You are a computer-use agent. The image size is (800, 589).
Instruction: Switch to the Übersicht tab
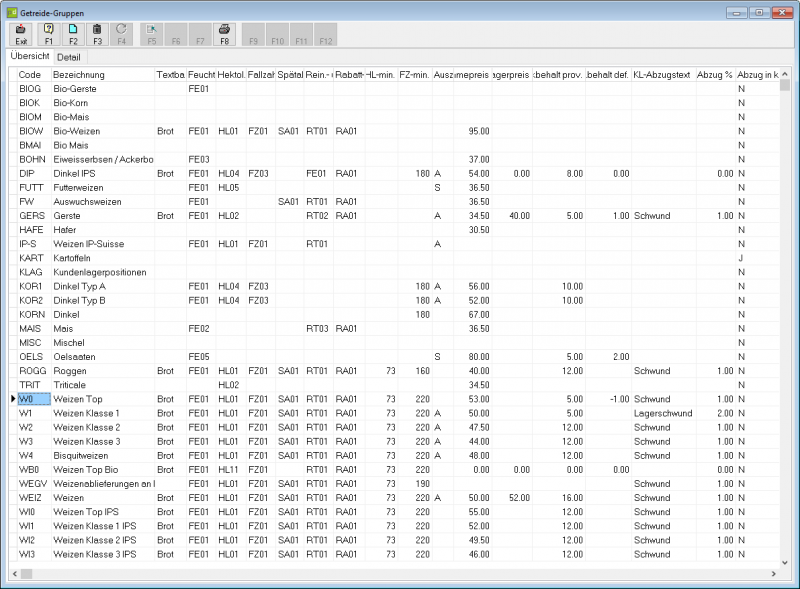pyautogui.click(x=30, y=56)
